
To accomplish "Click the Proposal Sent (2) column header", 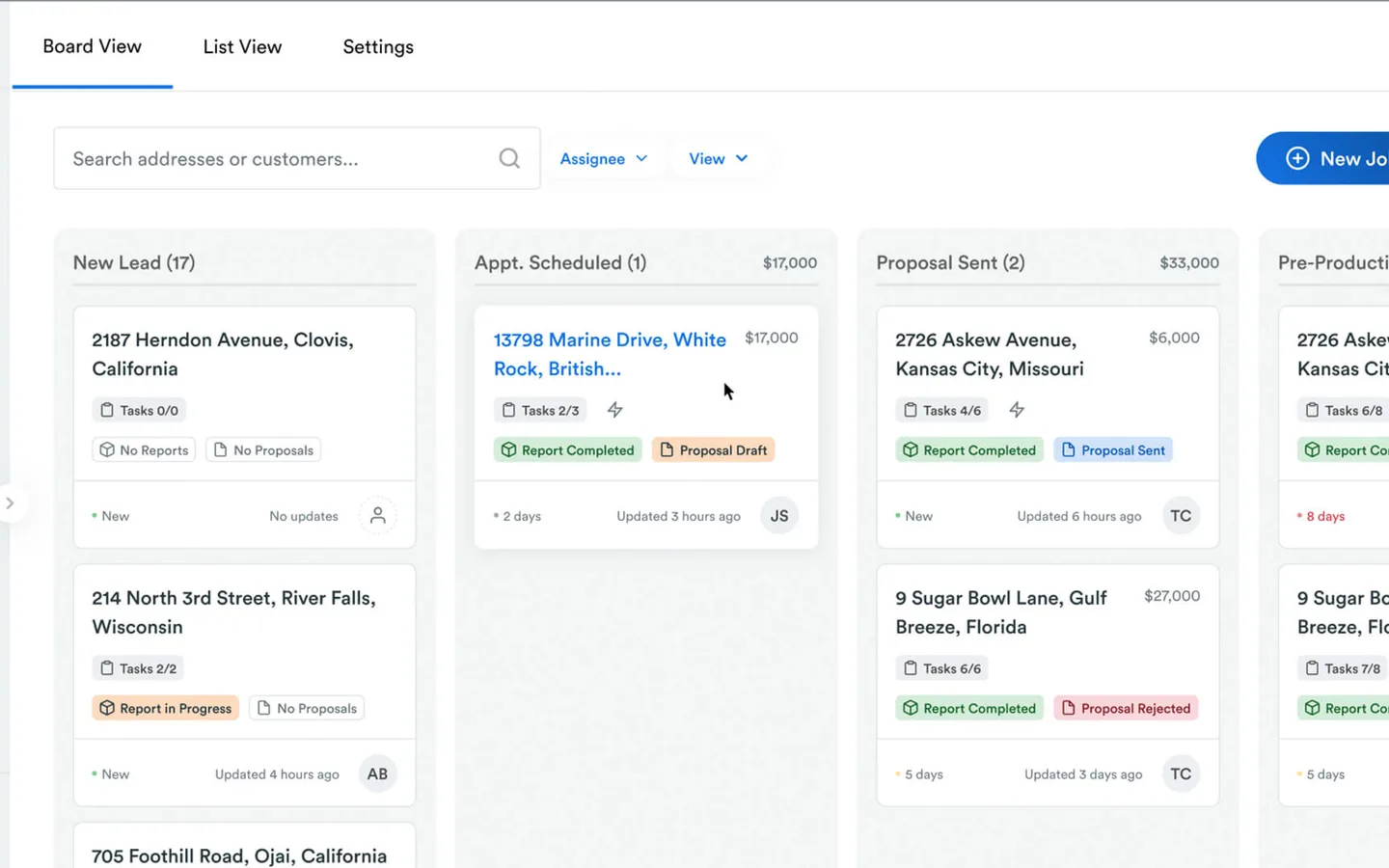I will pos(950,262).
